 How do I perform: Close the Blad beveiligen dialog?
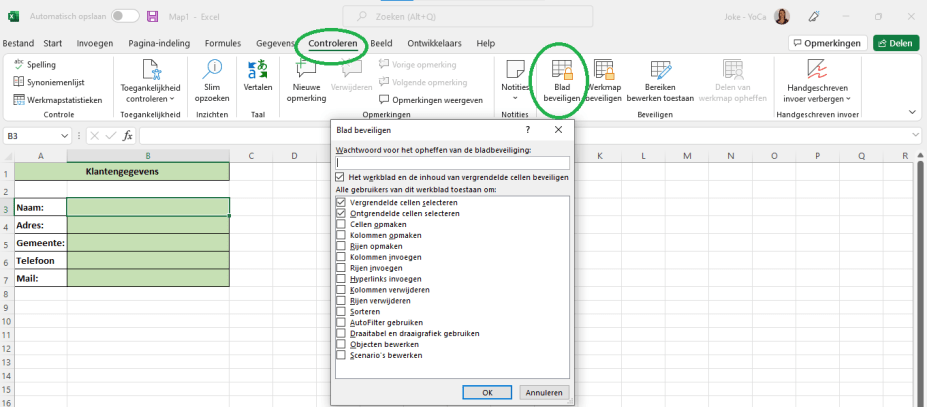558,129
